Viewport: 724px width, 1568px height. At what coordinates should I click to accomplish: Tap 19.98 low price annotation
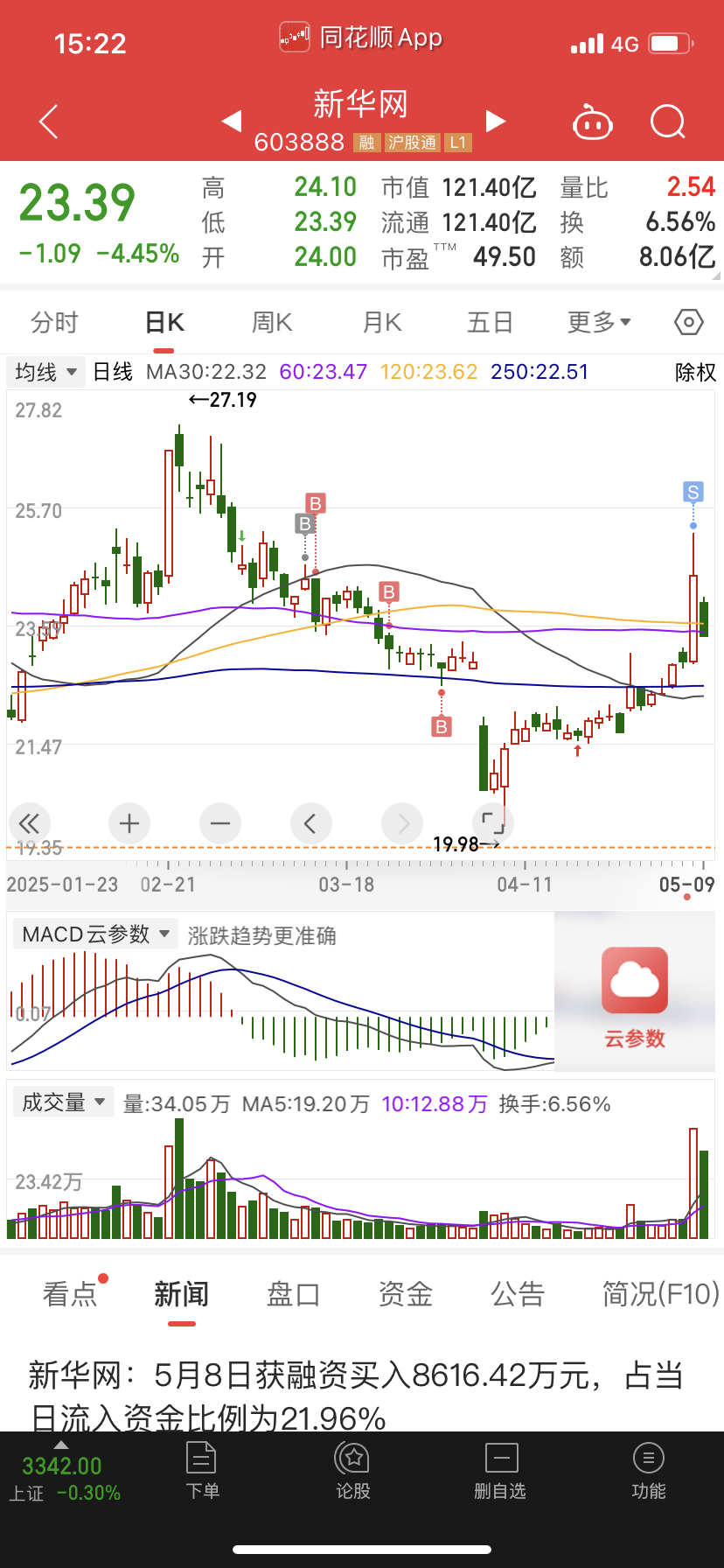(x=467, y=843)
